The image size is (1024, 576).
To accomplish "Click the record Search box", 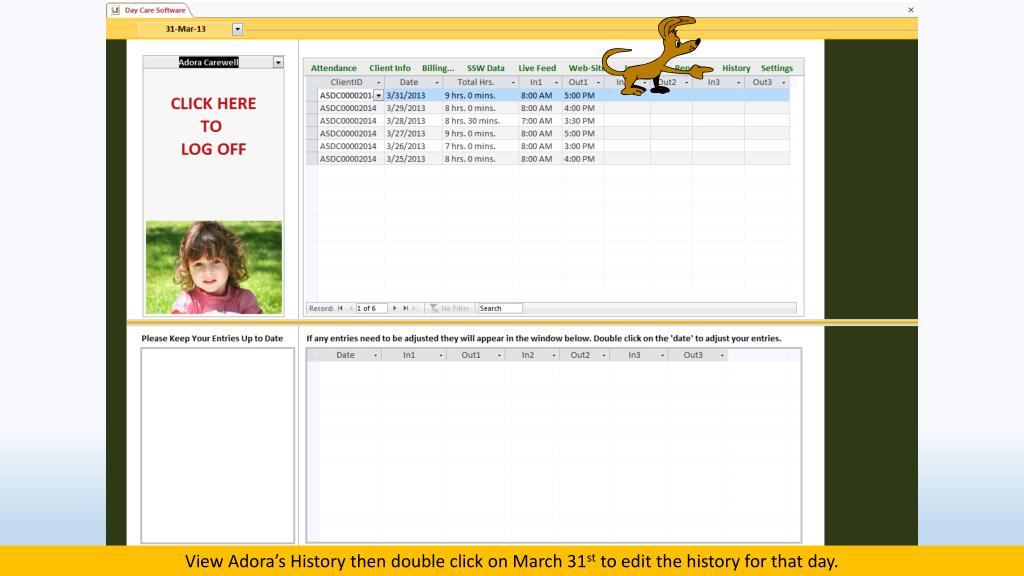I will (x=500, y=308).
